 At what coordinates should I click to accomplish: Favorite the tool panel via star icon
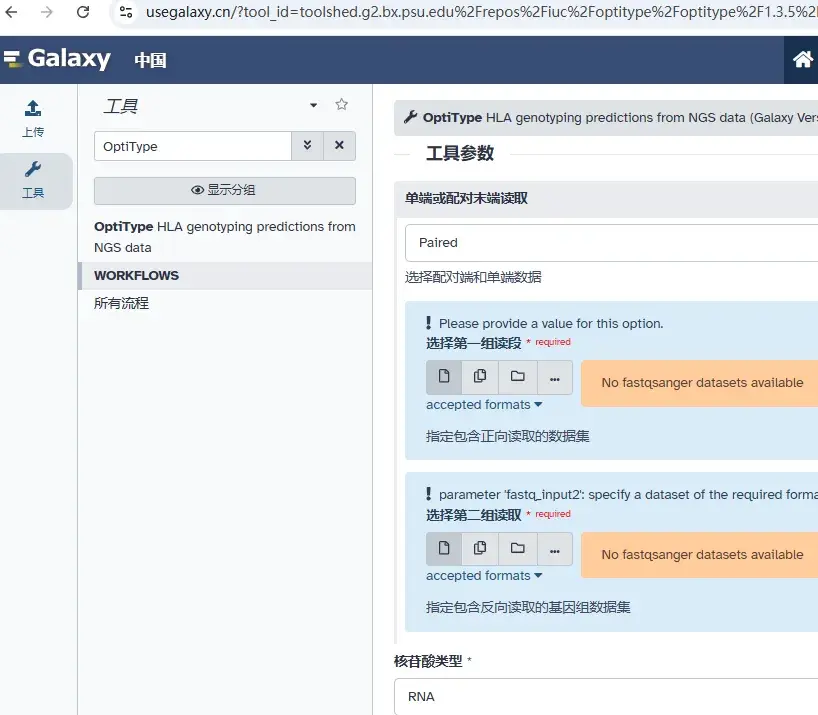[341, 104]
